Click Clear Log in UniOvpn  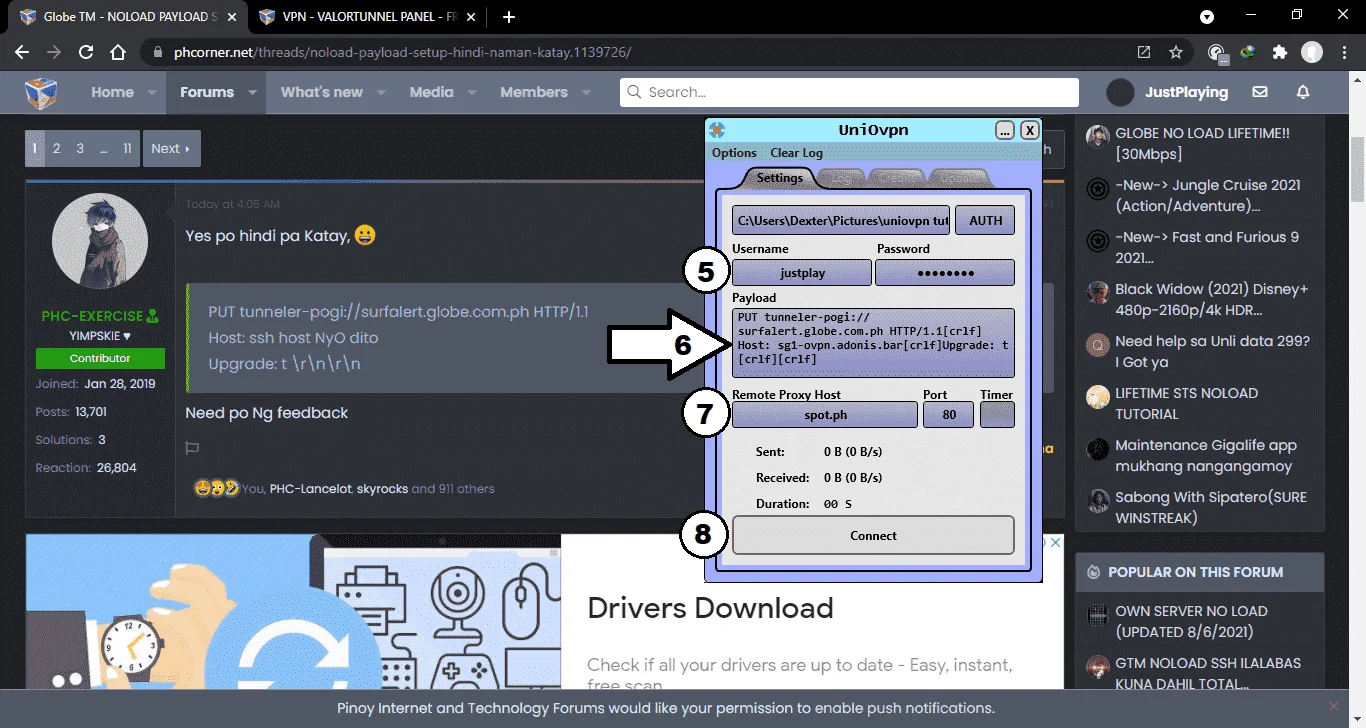click(796, 153)
